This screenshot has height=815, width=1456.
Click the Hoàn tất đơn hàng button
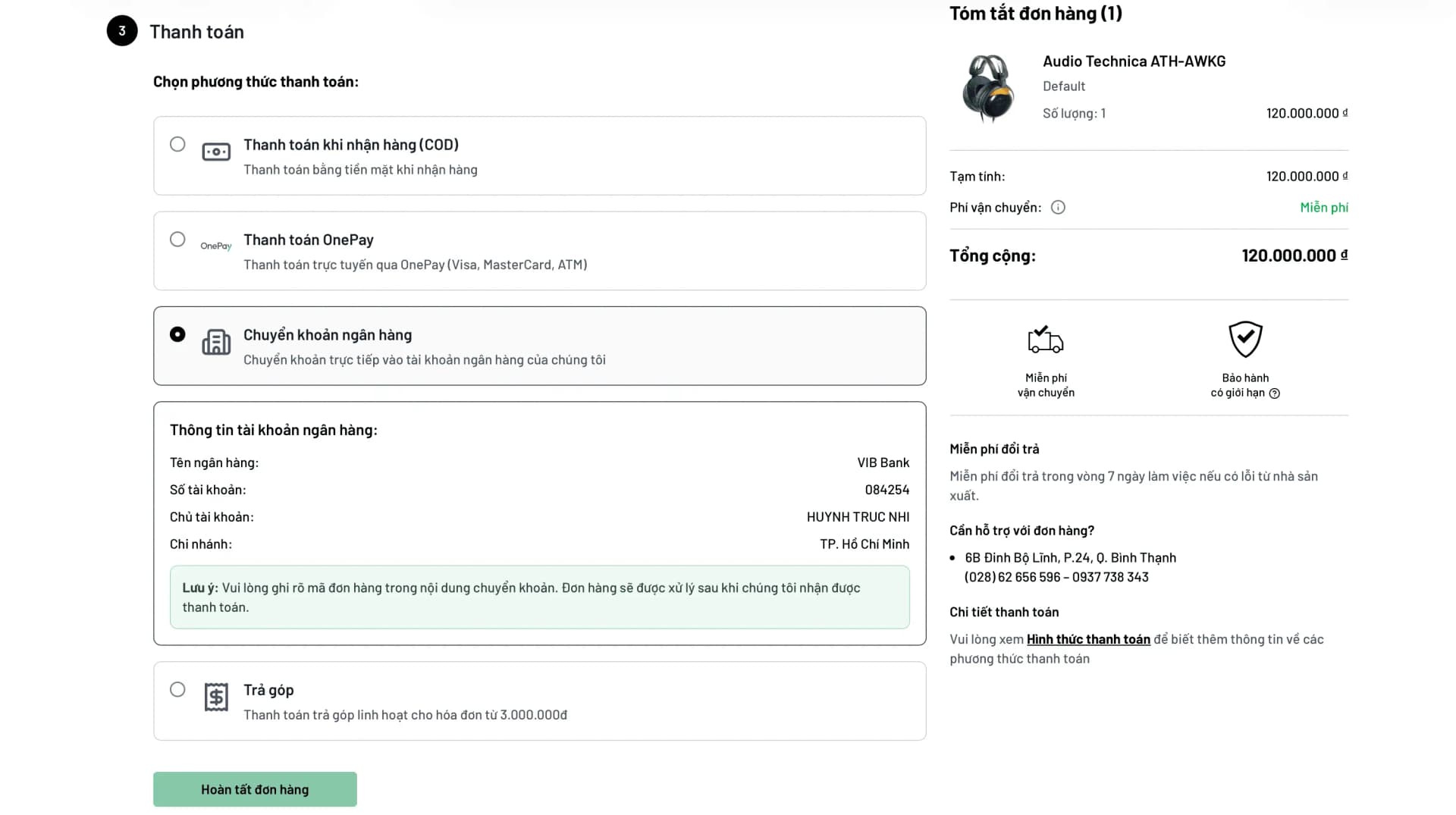255,789
